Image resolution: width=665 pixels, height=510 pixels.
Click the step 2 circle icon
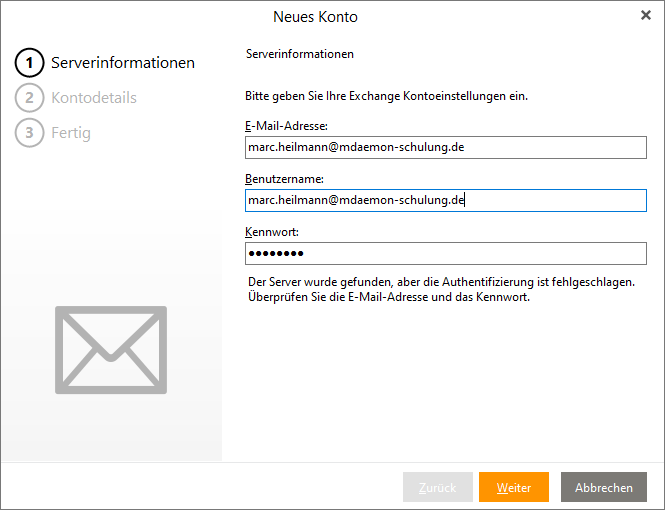coord(30,98)
